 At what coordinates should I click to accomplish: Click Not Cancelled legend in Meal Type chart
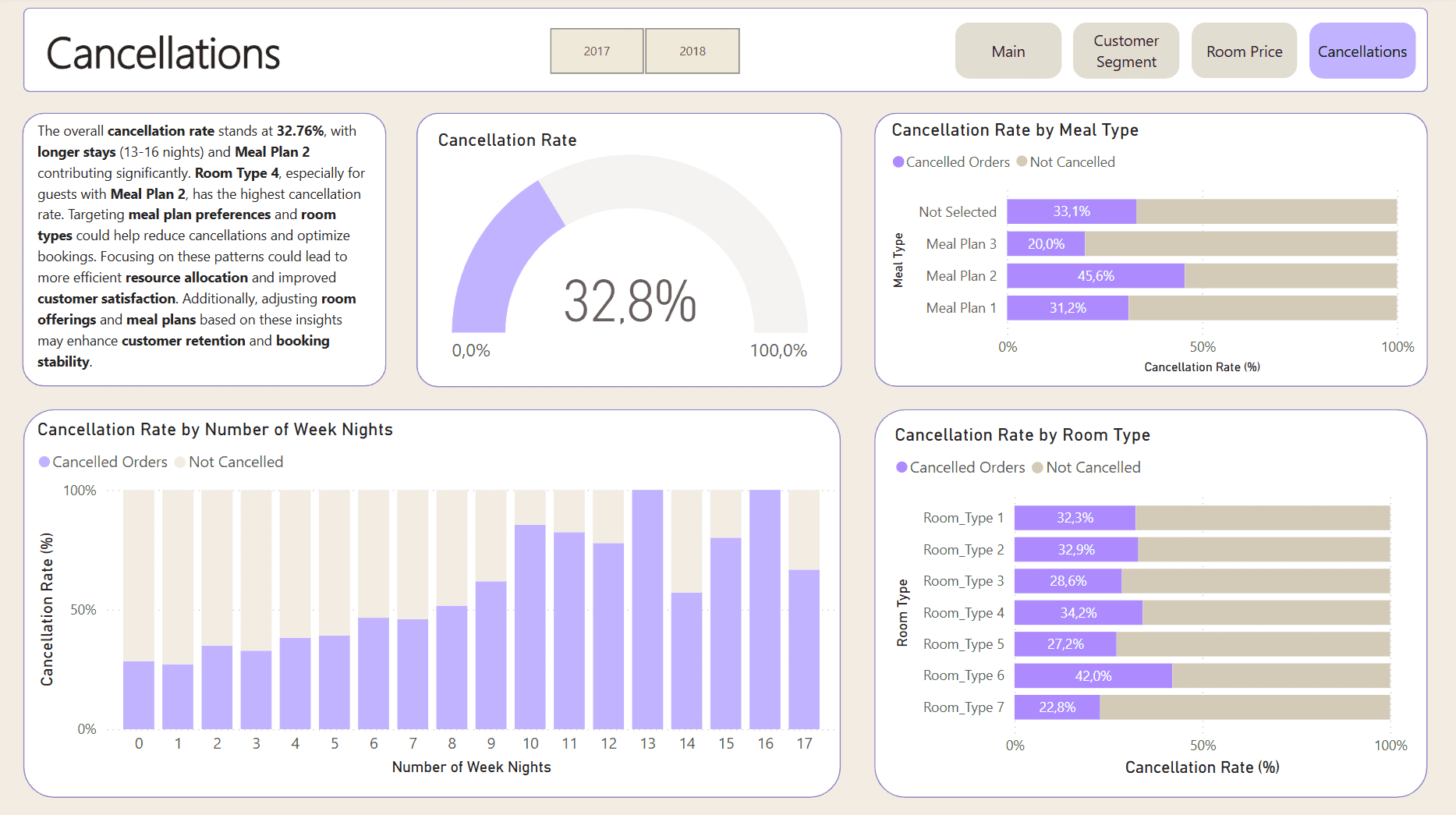coord(1072,162)
